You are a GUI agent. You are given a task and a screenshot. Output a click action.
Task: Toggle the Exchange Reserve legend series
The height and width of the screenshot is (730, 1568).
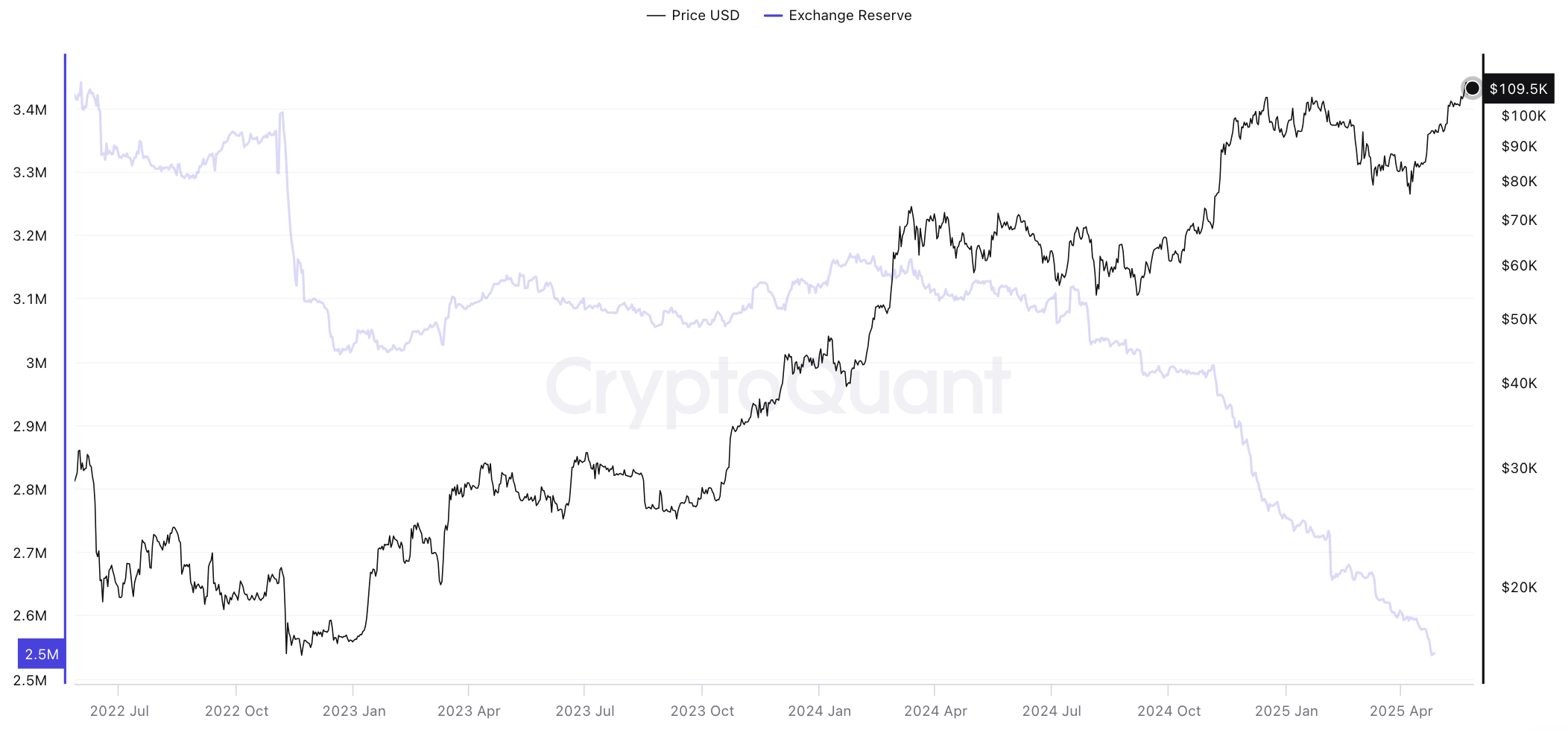[x=850, y=16]
